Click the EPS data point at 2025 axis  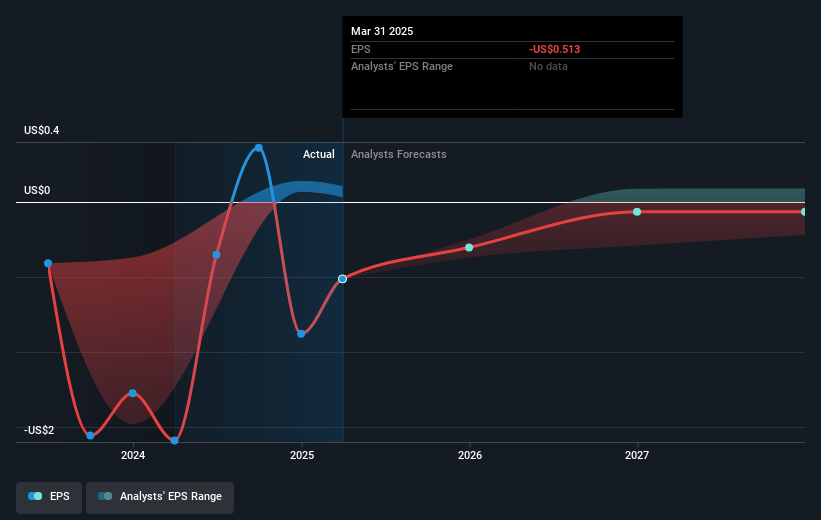coord(301,334)
